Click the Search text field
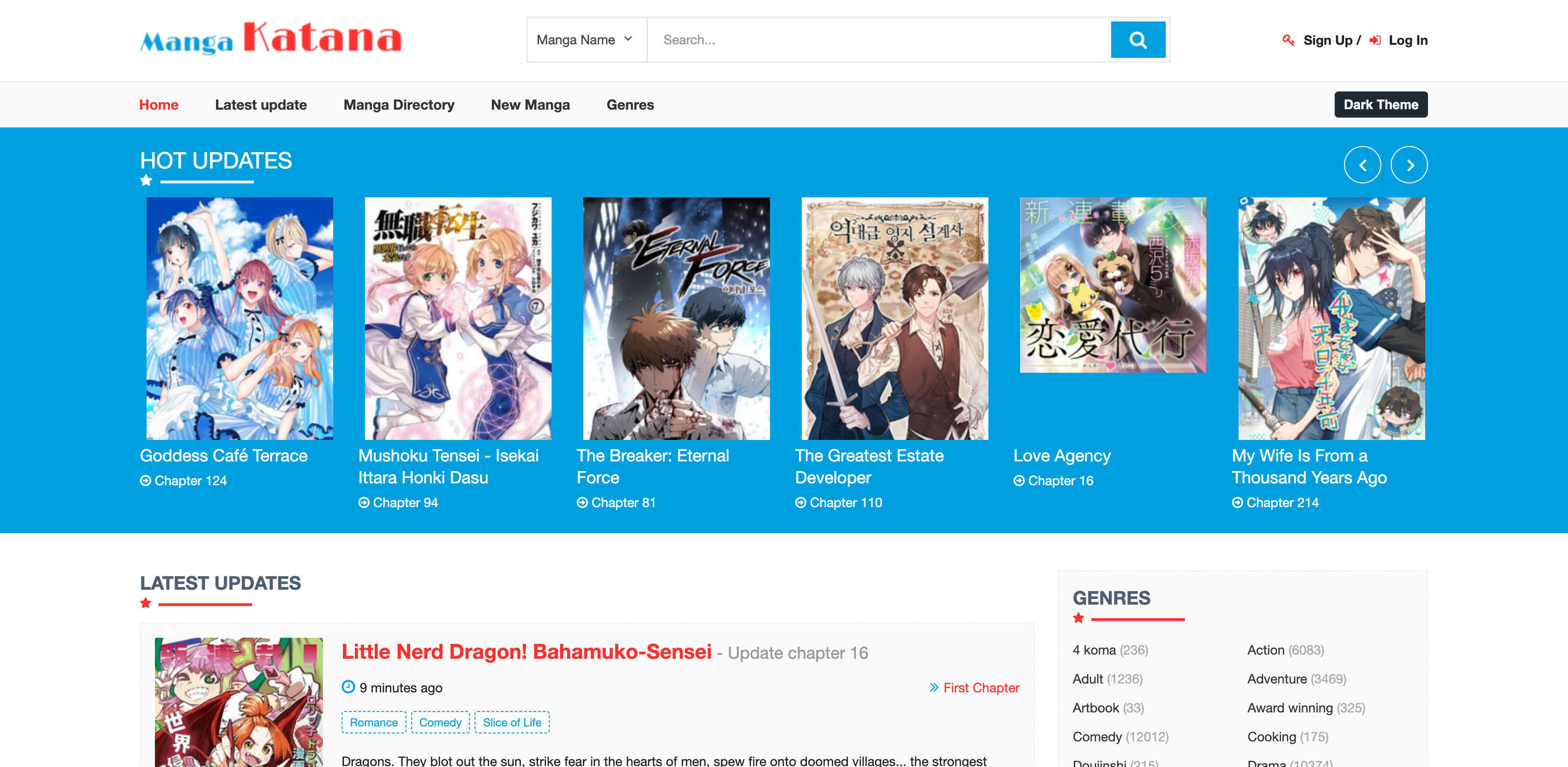The height and width of the screenshot is (767, 1568). [x=878, y=40]
